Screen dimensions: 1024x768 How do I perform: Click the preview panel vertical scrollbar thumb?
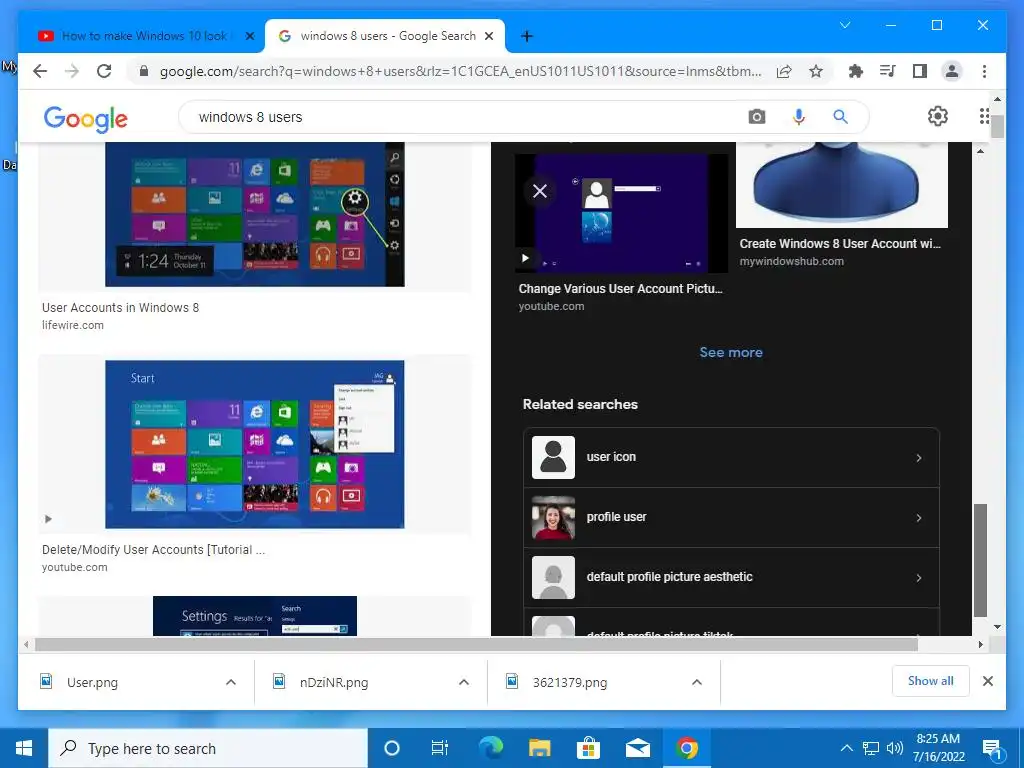click(x=980, y=560)
